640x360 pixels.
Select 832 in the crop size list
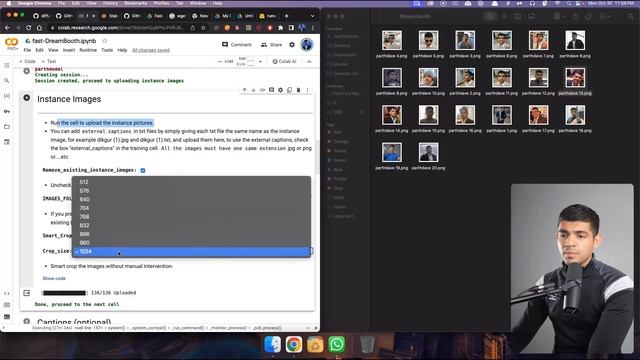(x=191, y=225)
